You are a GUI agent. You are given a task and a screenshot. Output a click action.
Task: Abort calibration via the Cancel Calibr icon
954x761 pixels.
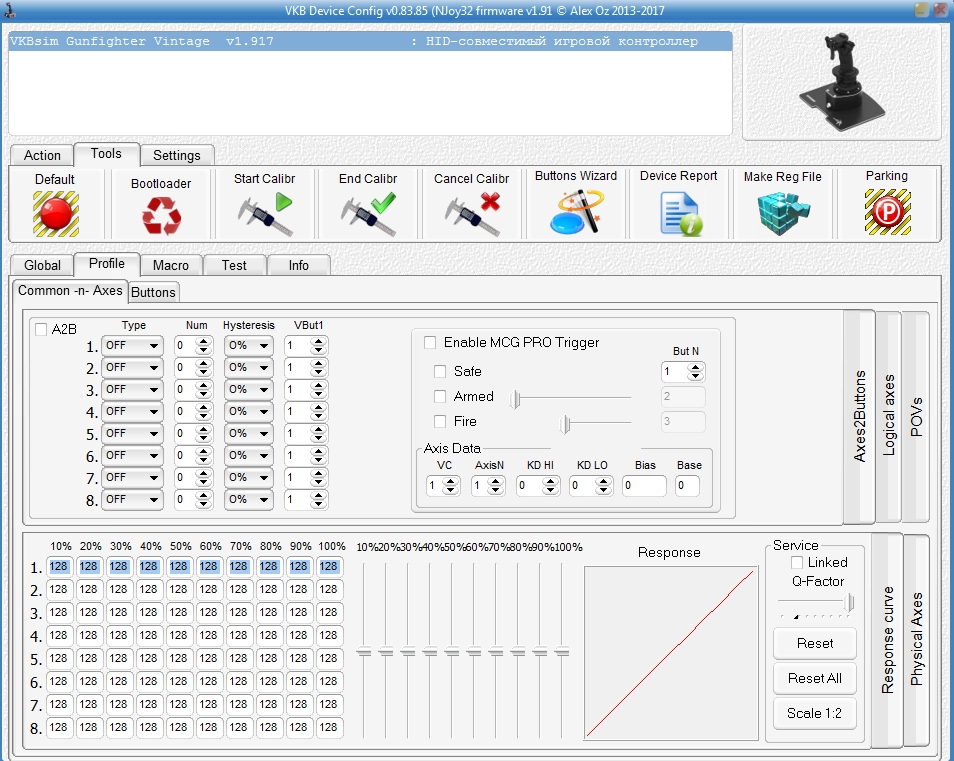tap(471, 212)
